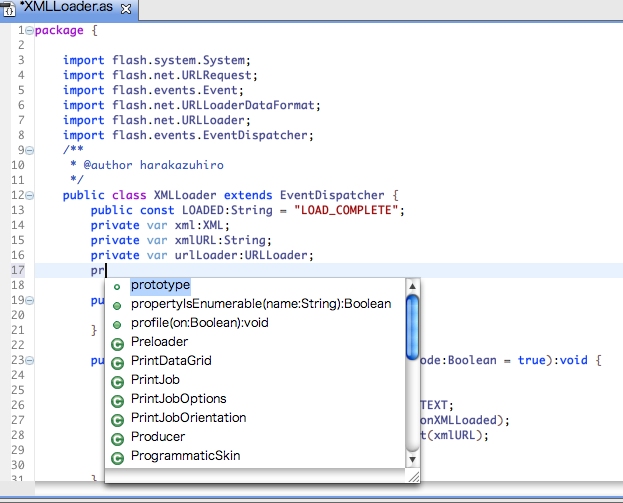Click the autocomplete scrollbar down arrow
The image size is (623, 503).
tap(412, 460)
